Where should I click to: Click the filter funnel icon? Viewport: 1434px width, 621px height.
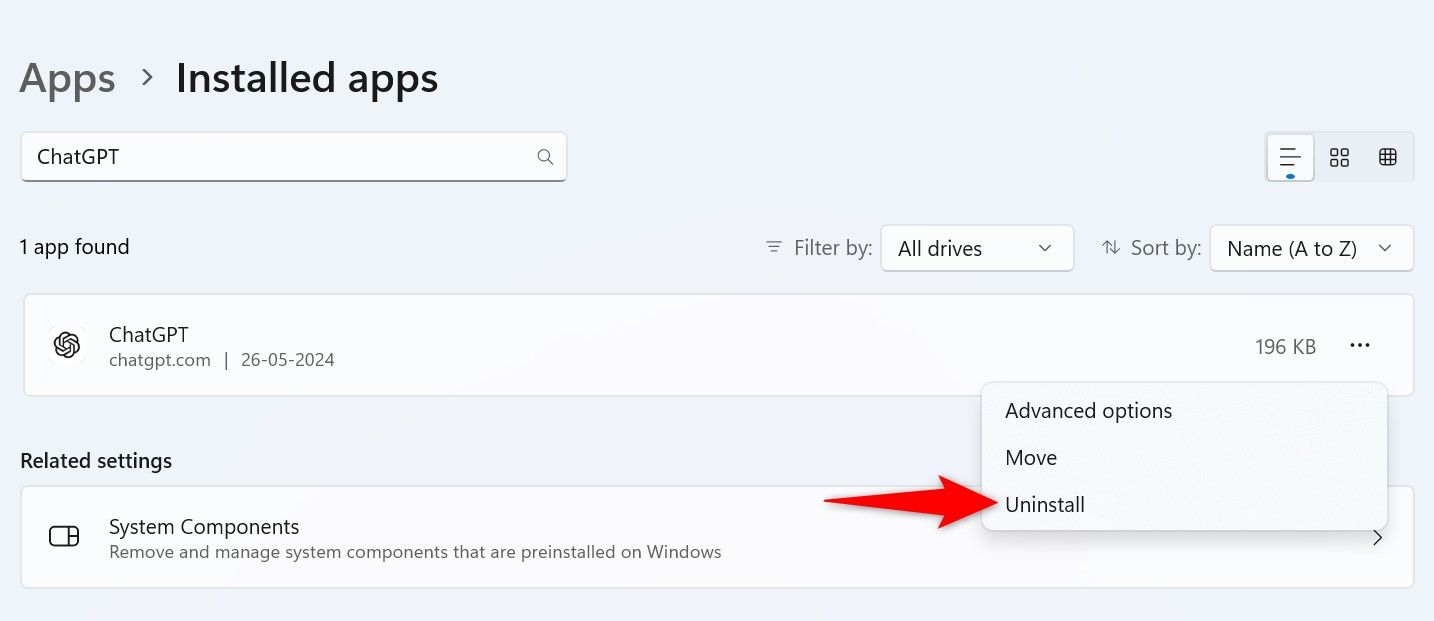[773, 247]
